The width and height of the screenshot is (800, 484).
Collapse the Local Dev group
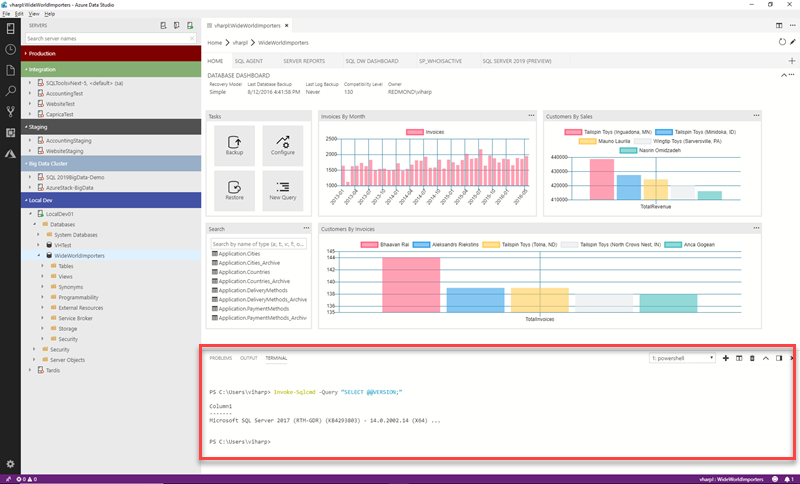[x=111, y=200]
